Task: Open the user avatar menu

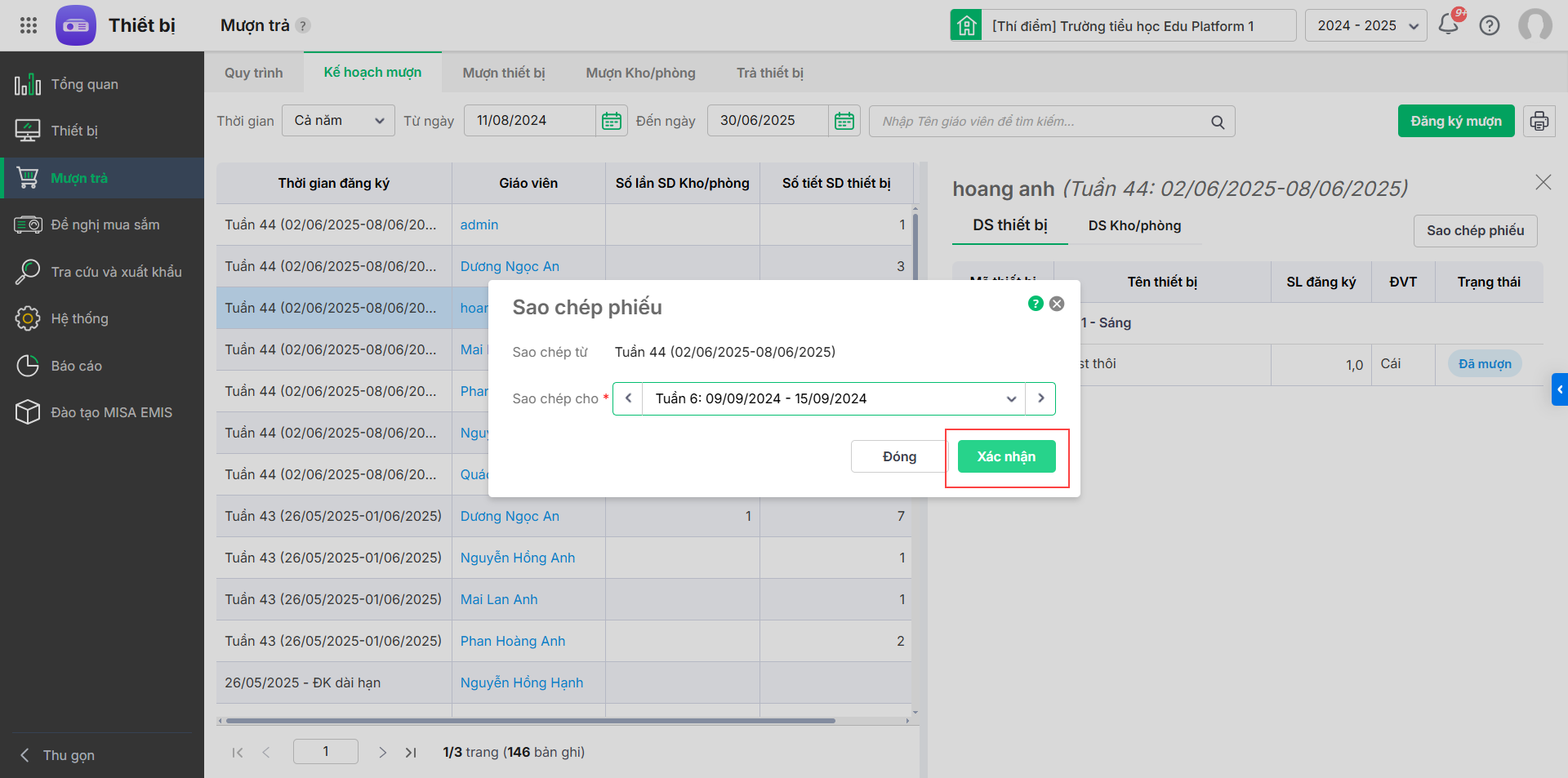Action: (x=1535, y=25)
